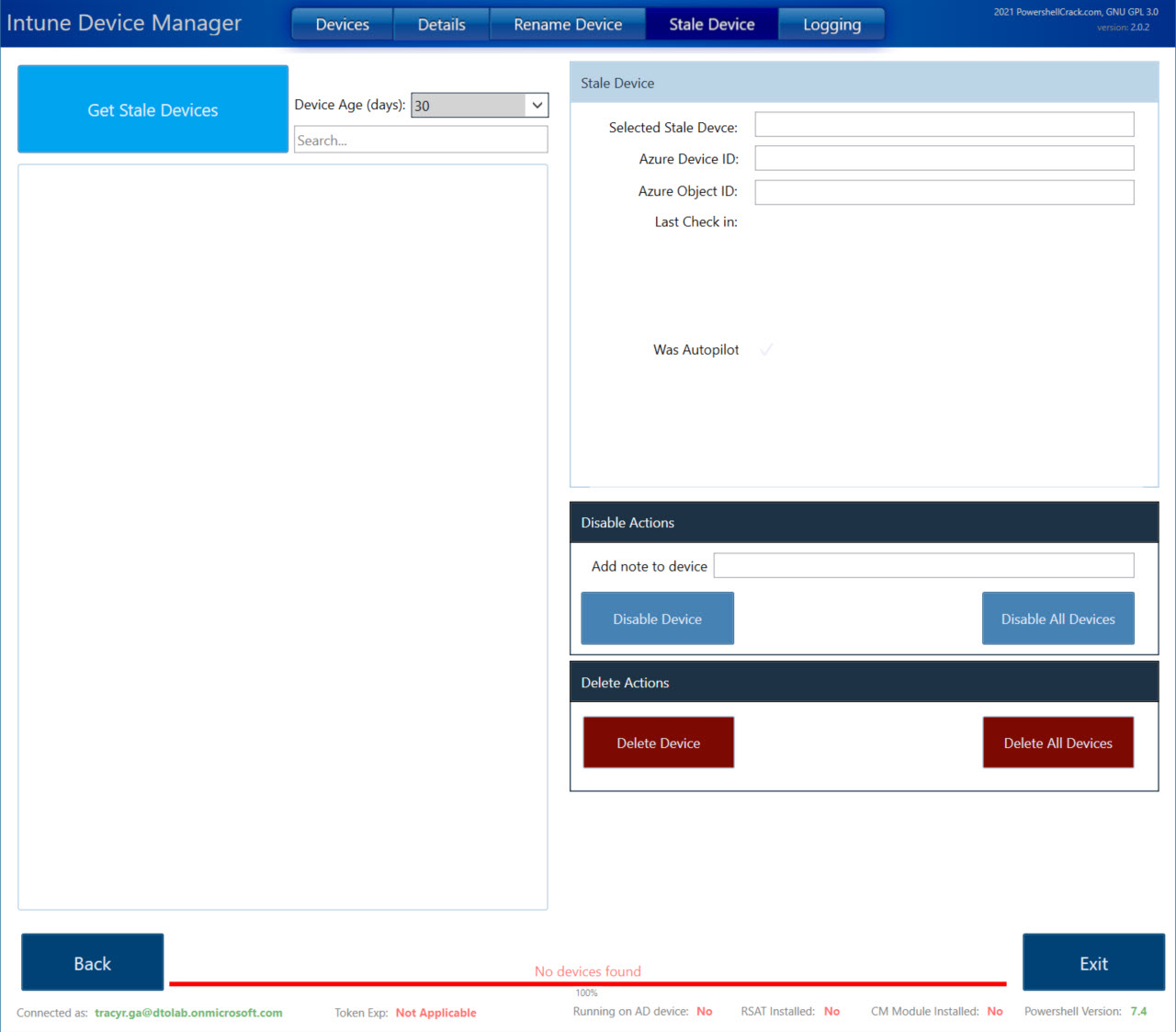Click the red progress bar
This screenshot has height=1032, width=1176.
click(x=588, y=983)
